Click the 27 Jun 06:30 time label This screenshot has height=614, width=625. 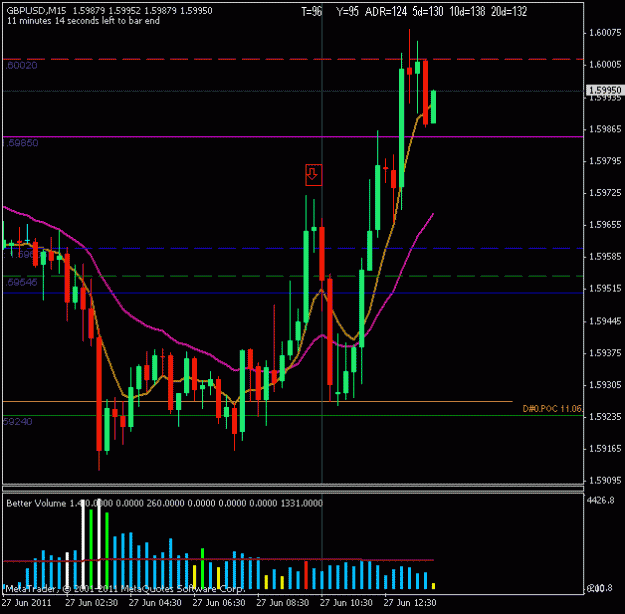[219, 602]
